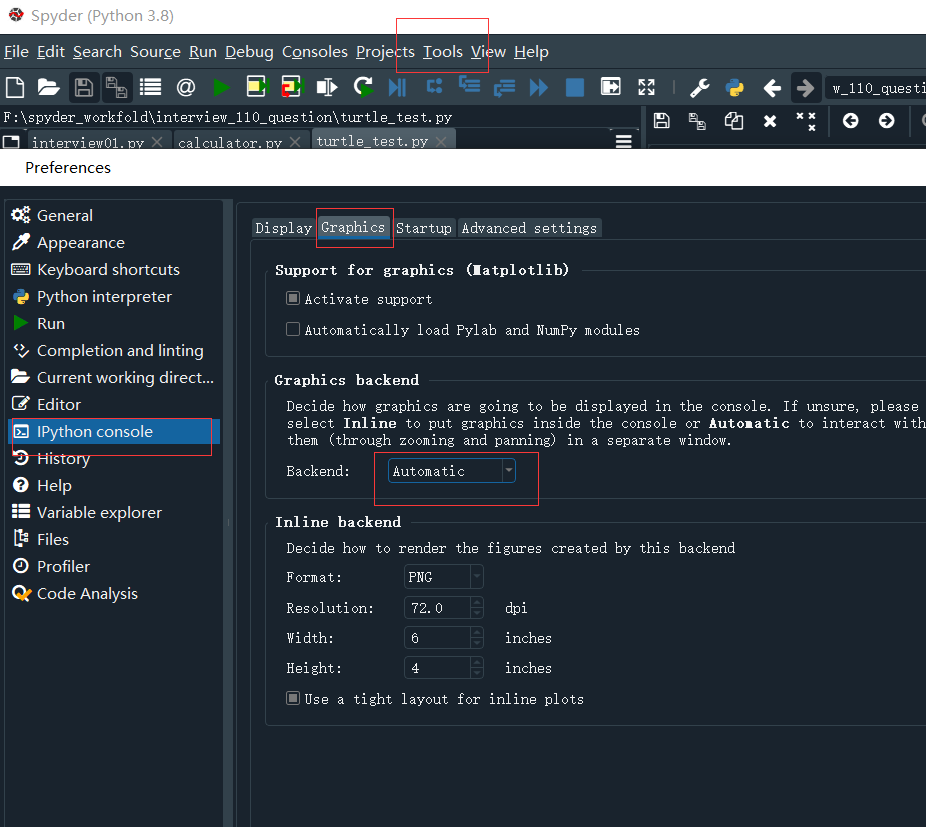Save in the right pane toolbar
926x827 pixels.
pos(661,121)
